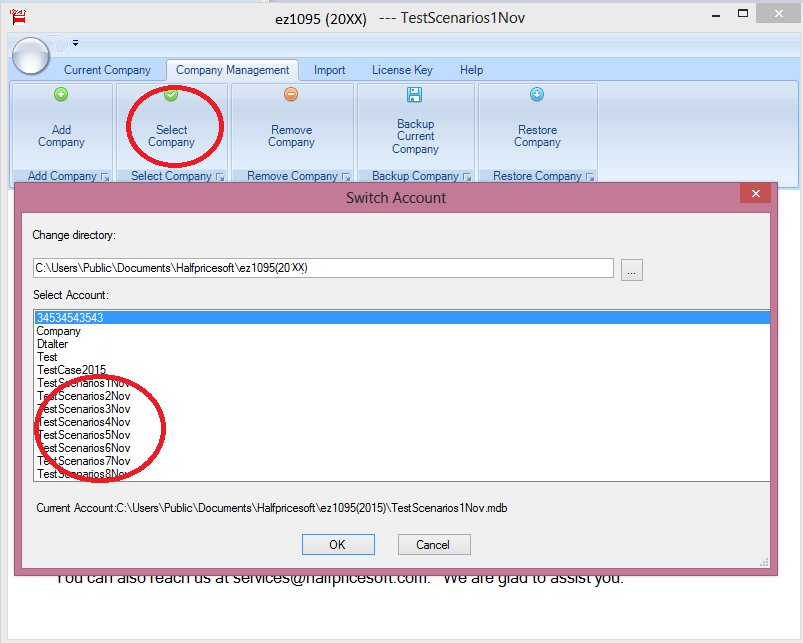Click the orange Remove Company icon

coord(291,95)
